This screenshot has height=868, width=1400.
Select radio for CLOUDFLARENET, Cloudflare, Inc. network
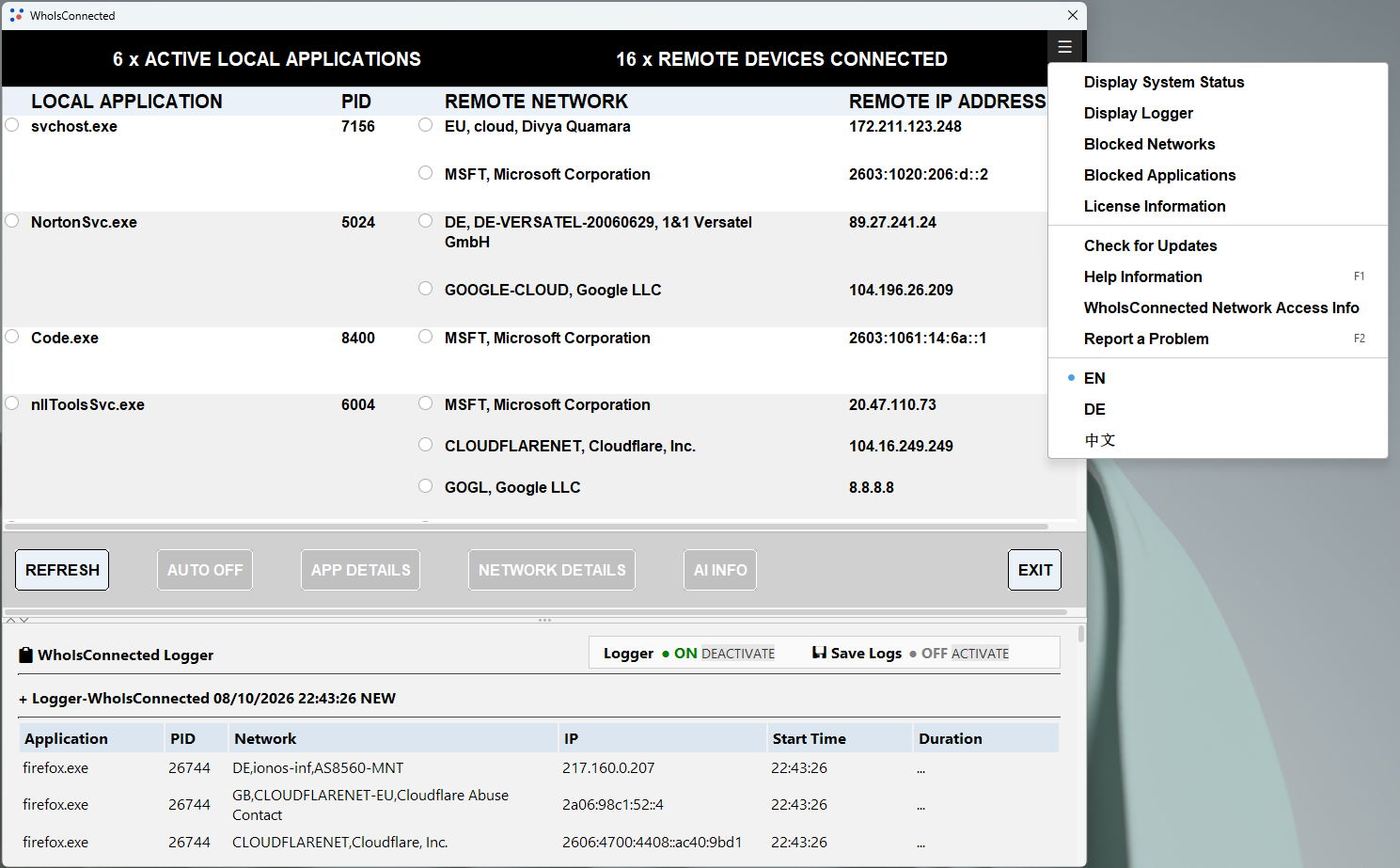click(426, 445)
